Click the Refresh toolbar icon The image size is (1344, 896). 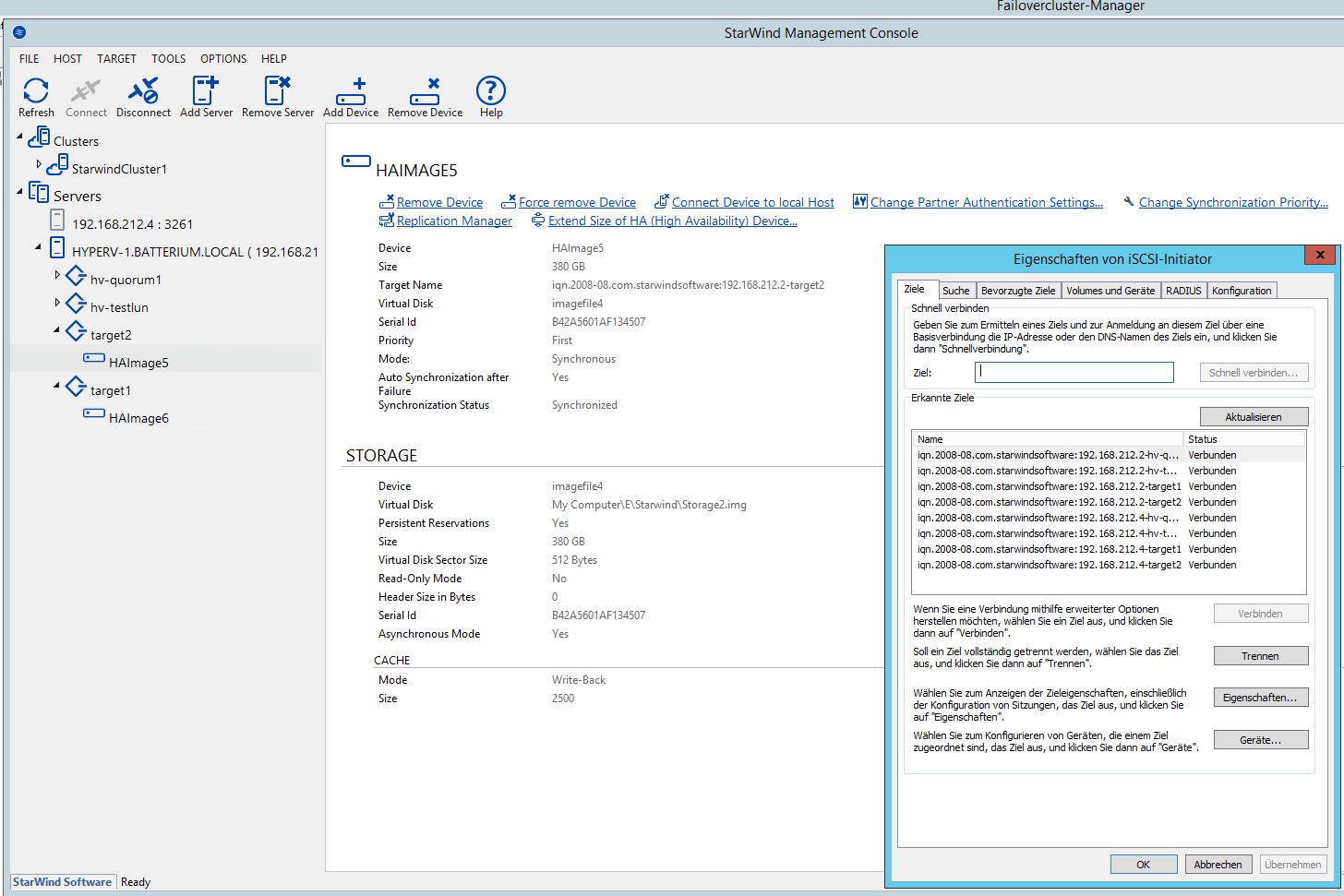[x=36, y=90]
